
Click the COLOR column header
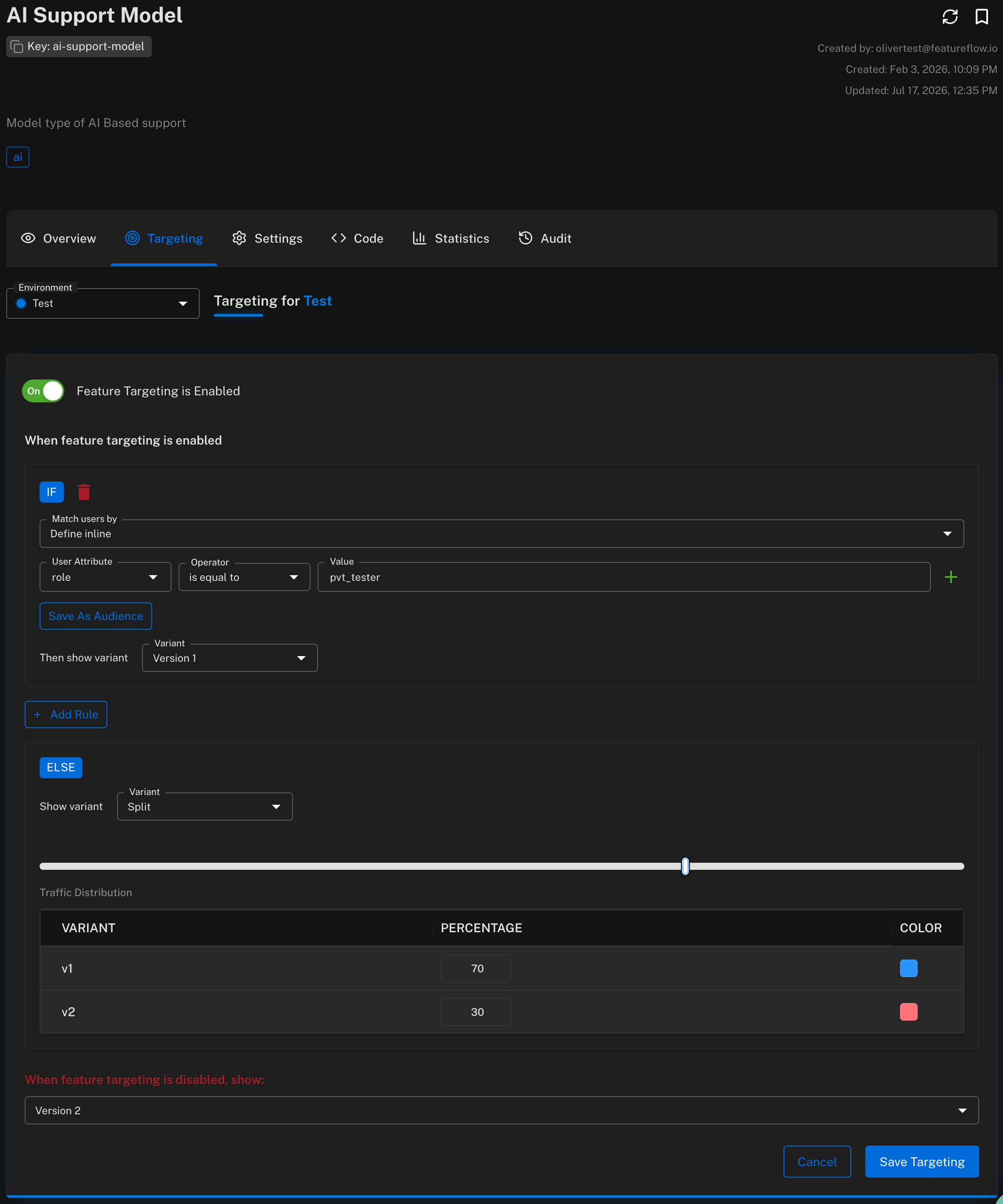tap(920, 928)
